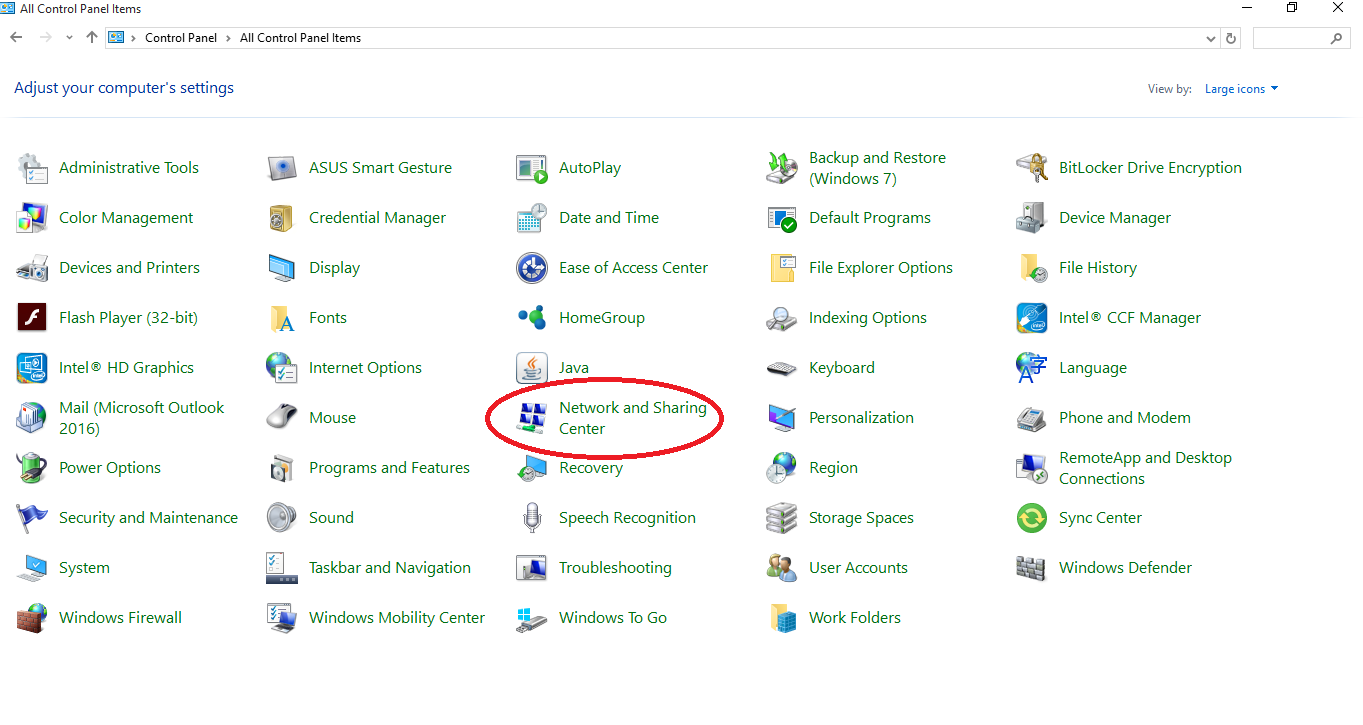Open the File History icon
This screenshot has height=725, width=1363.
(1032, 268)
